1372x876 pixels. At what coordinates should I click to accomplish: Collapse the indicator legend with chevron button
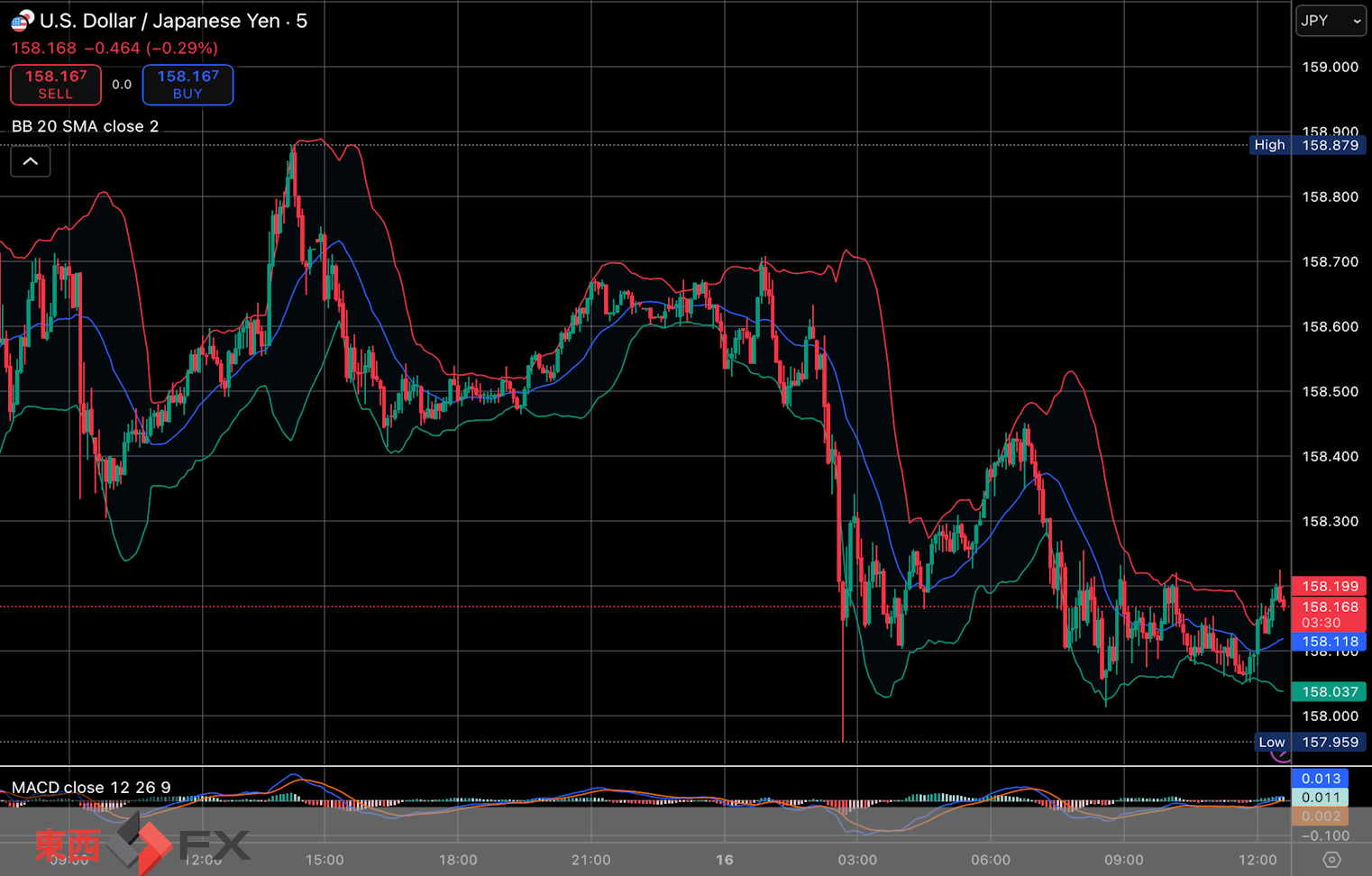click(x=31, y=161)
